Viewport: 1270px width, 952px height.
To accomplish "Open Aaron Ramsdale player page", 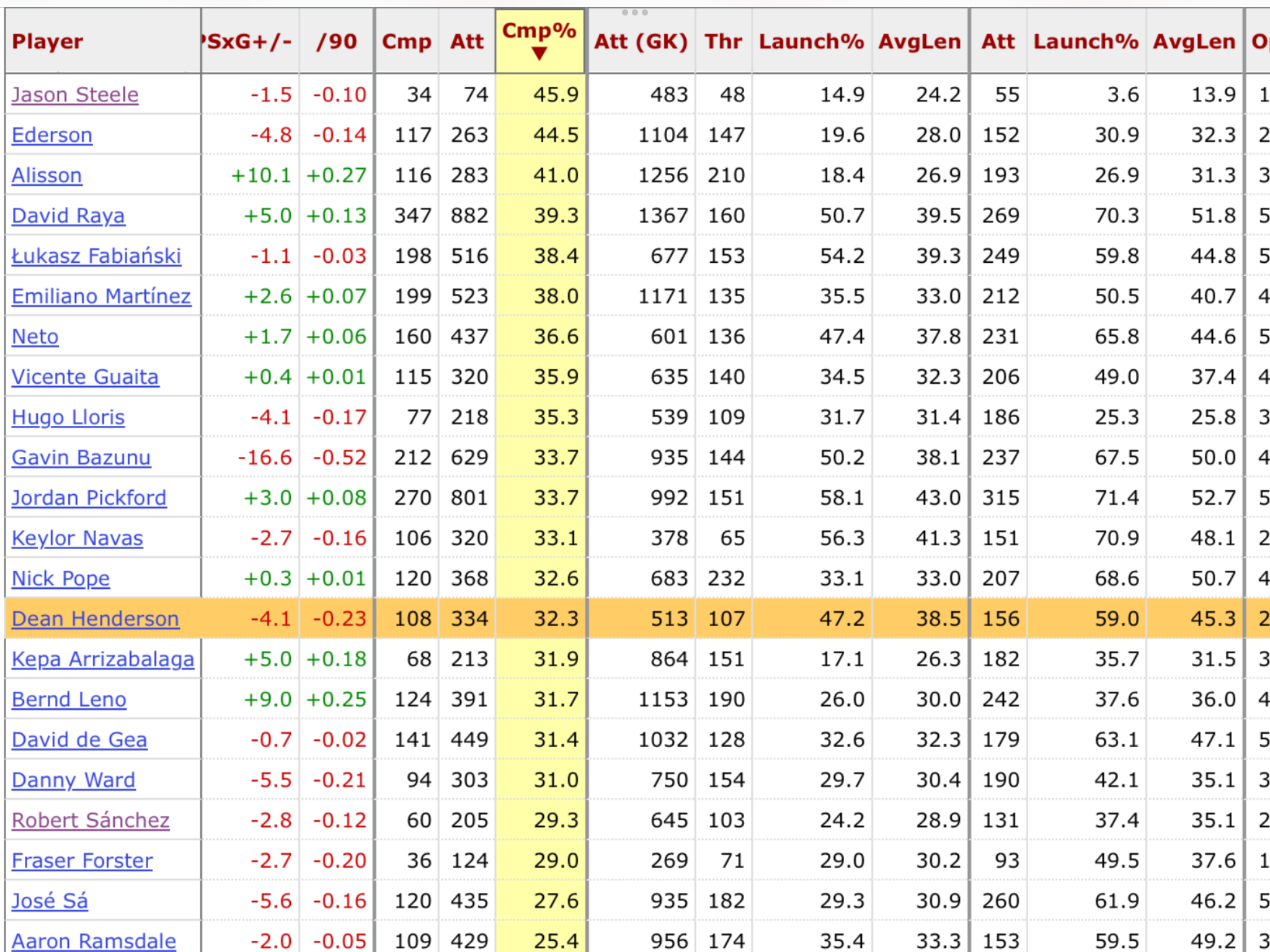I will [x=94, y=941].
